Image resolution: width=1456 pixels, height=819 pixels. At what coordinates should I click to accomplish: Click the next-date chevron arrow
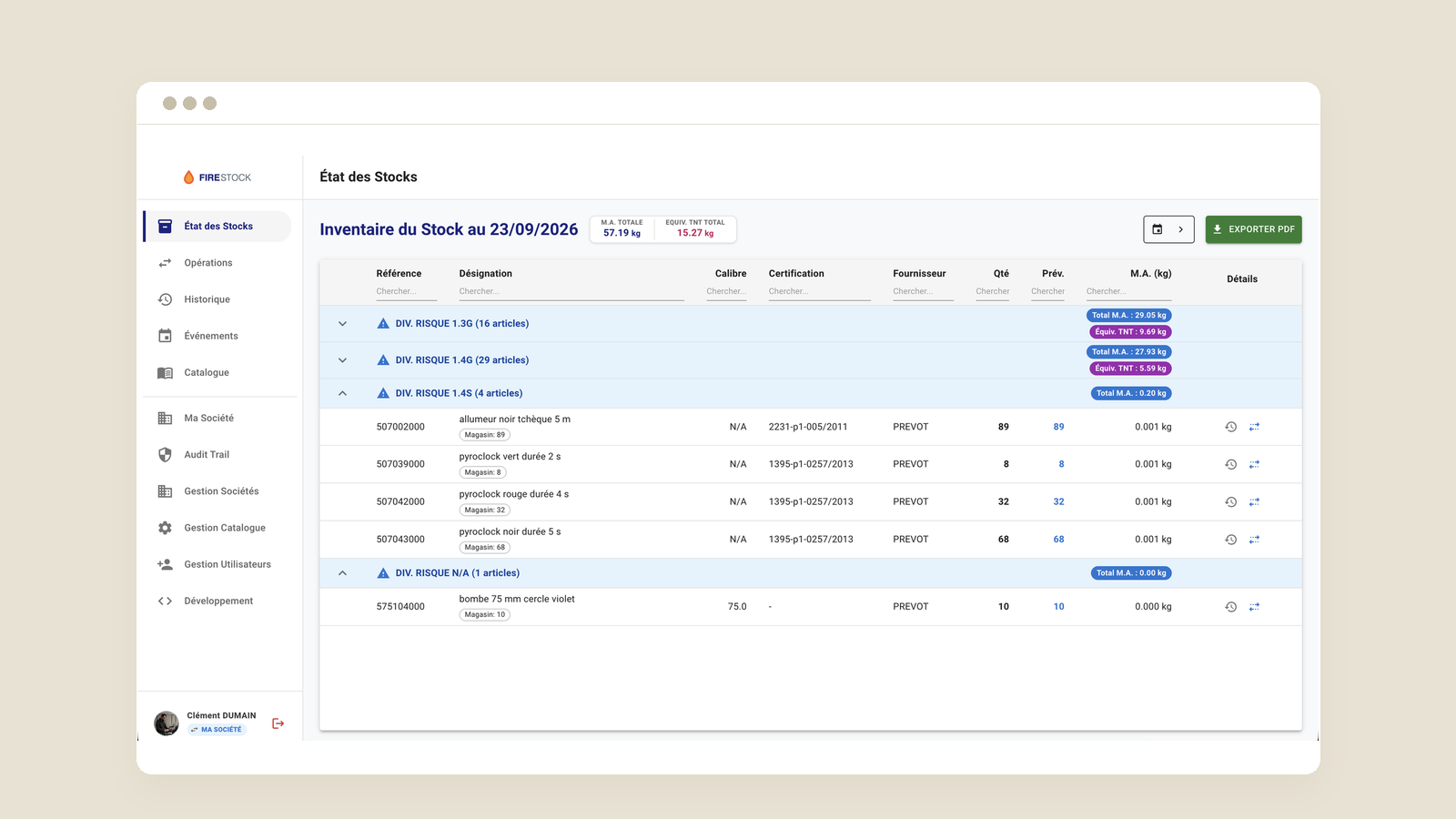(1180, 229)
